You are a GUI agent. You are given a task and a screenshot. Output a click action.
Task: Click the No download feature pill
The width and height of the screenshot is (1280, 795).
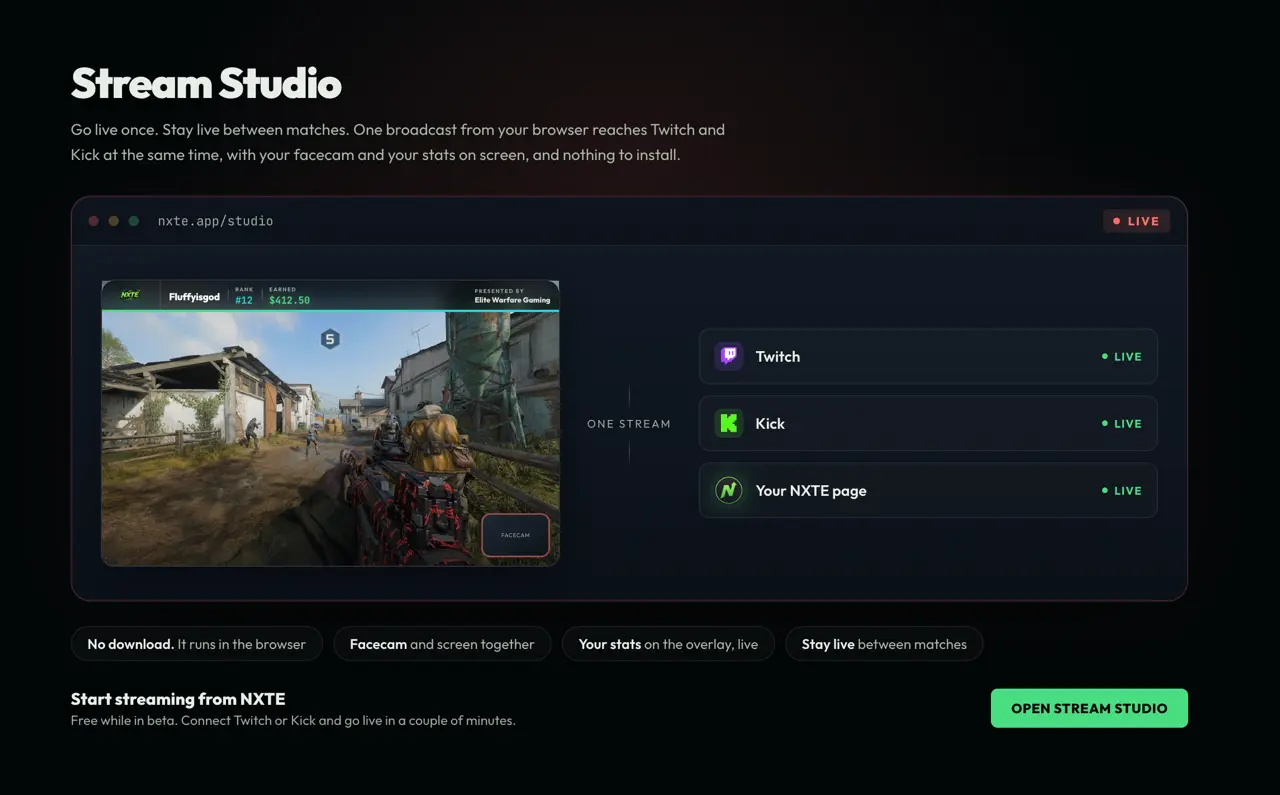pos(196,644)
